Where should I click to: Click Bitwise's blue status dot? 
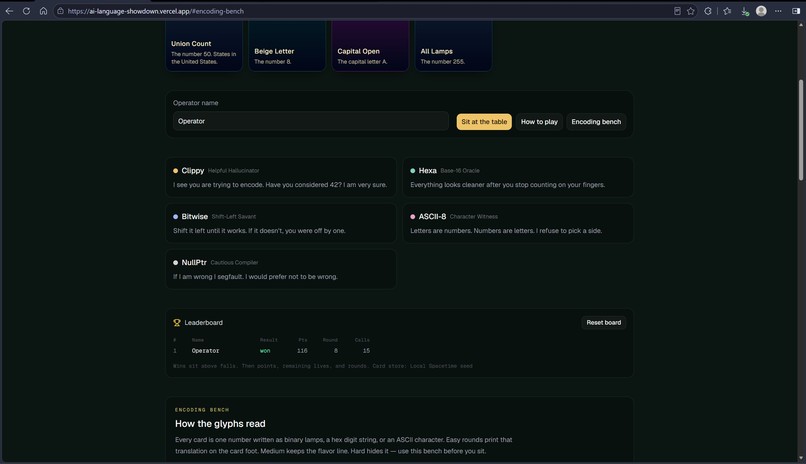175,217
